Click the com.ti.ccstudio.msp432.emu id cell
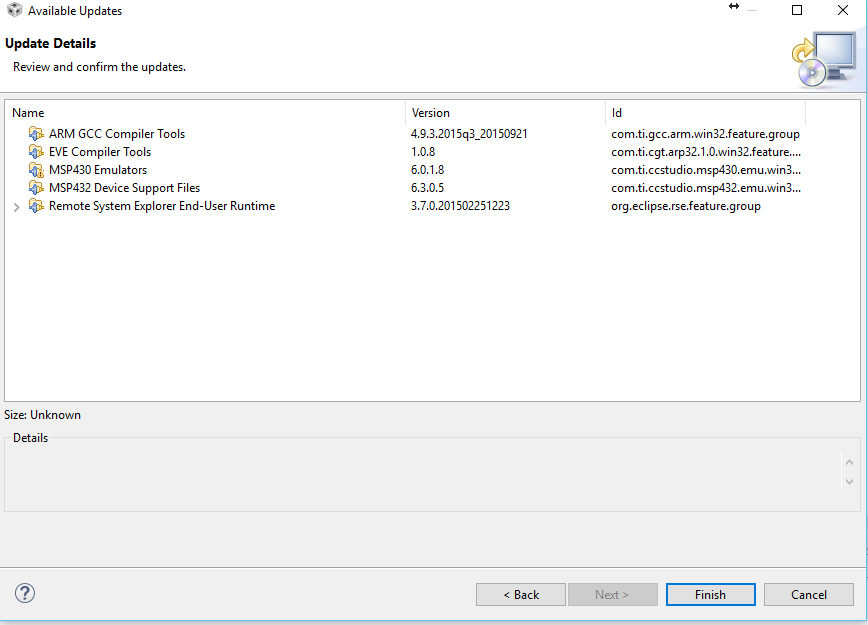868x625 pixels. pos(706,188)
